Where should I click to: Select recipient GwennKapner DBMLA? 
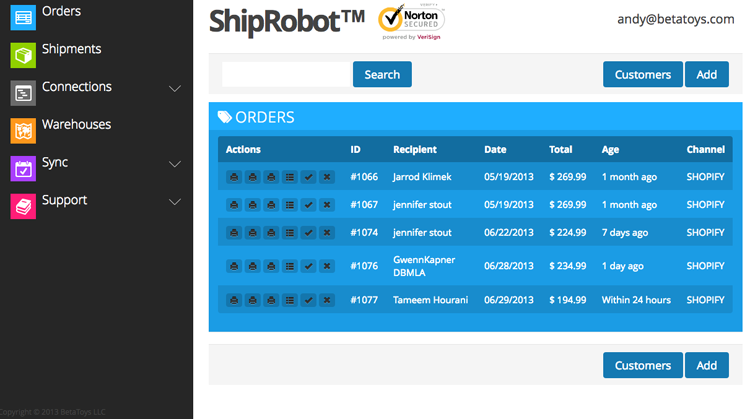(424, 266)
